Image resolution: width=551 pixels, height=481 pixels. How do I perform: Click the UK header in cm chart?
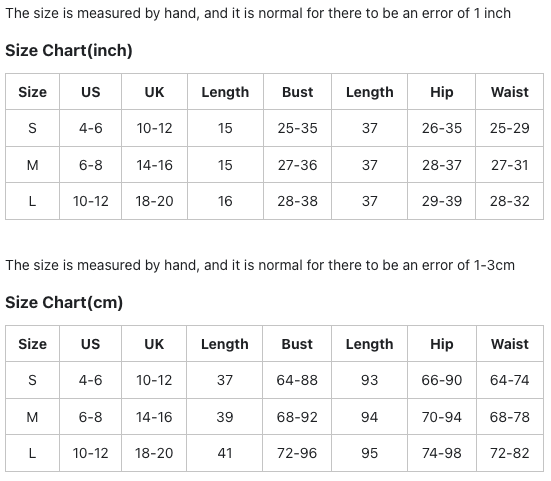(154, 344)
